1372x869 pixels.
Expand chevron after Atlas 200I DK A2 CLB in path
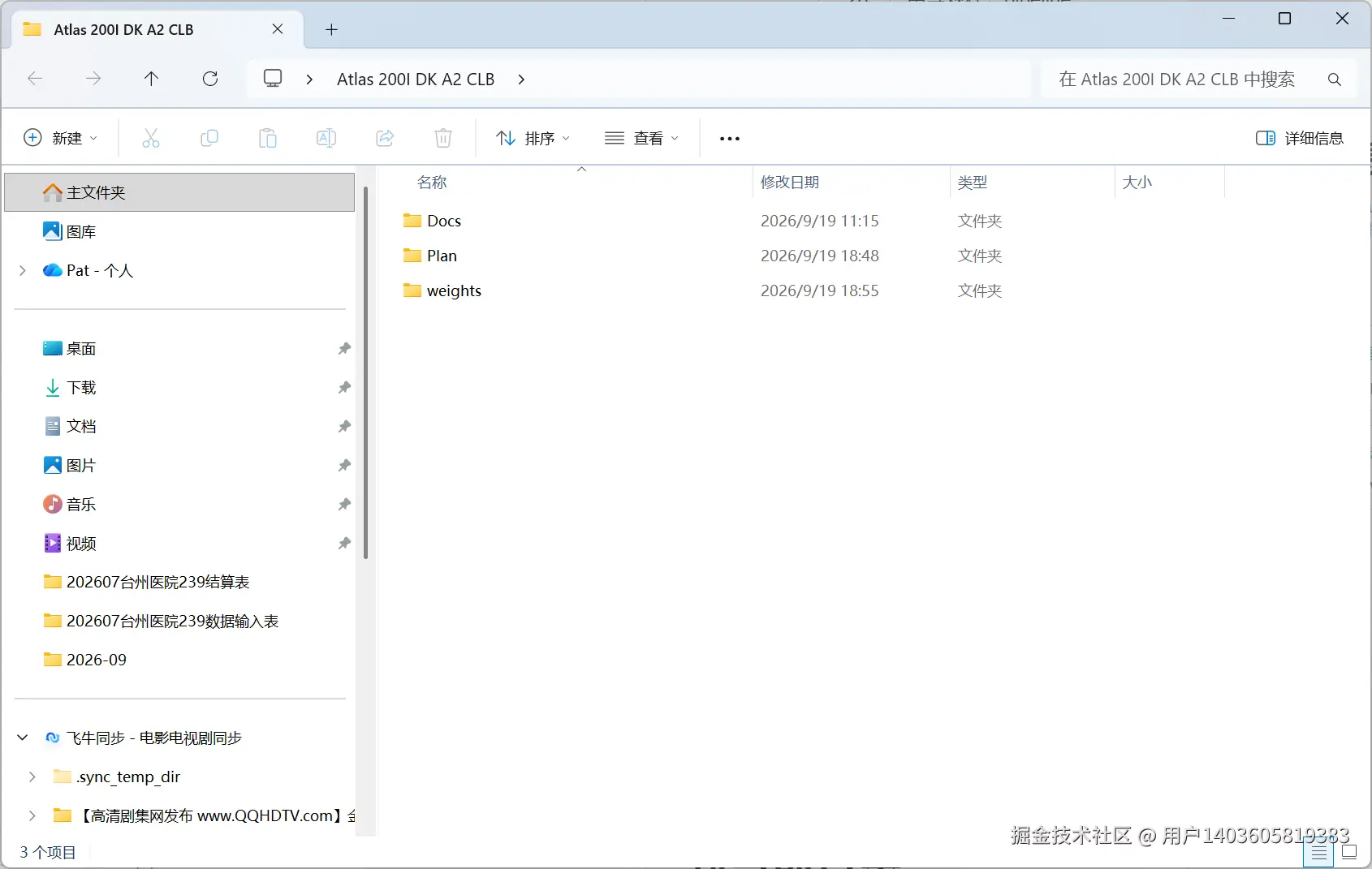click(521, 80)
